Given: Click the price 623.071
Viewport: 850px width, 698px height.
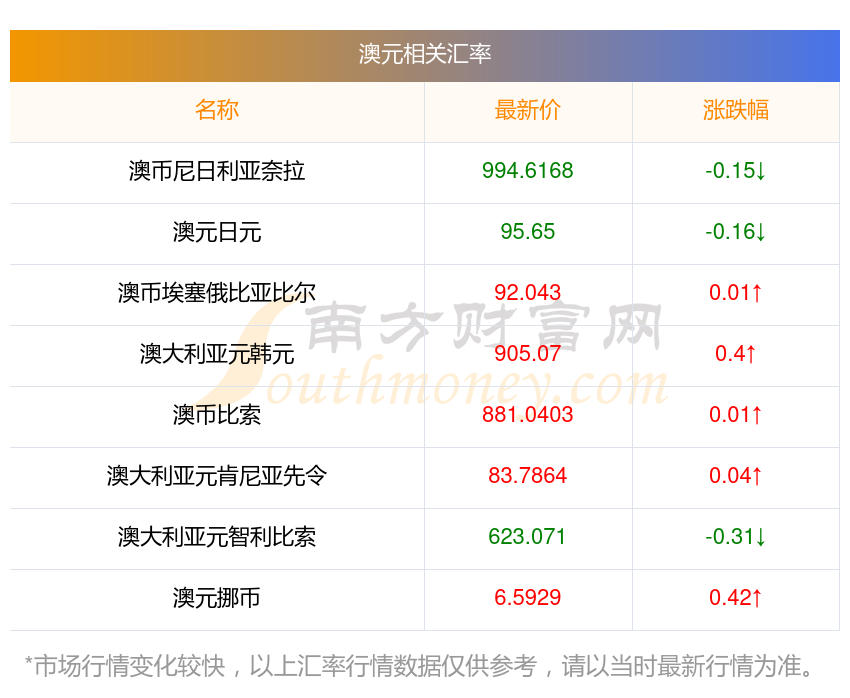Looking at the screenshot, I should click(527, 537).
